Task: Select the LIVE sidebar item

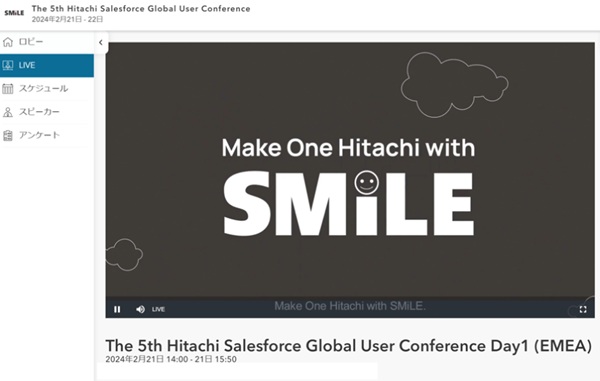Action: pos(47,65)
